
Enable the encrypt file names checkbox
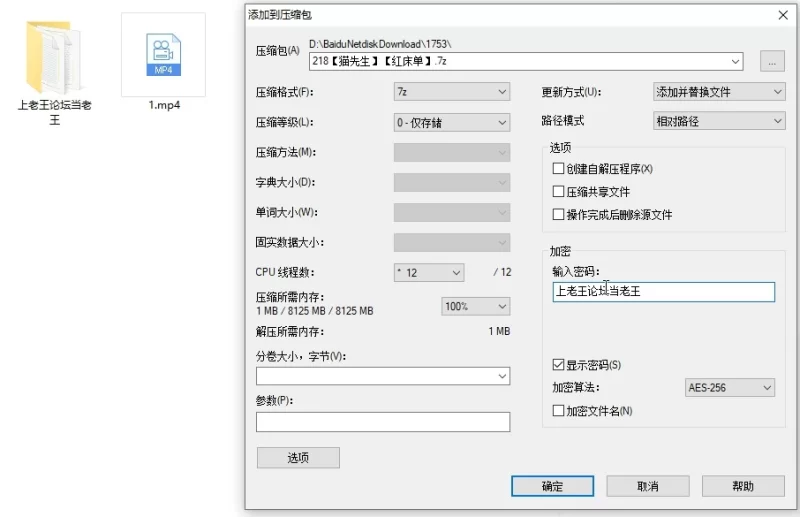559,411
